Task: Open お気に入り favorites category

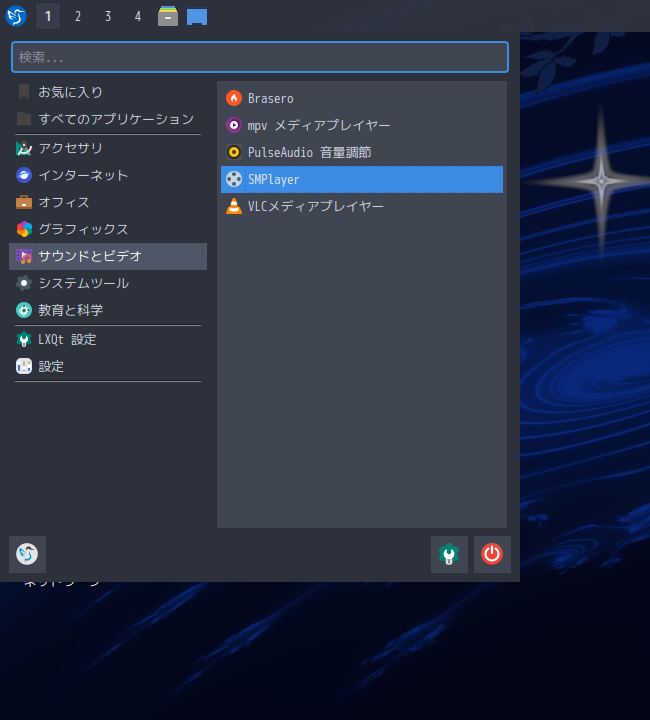Action: point(108,92)
